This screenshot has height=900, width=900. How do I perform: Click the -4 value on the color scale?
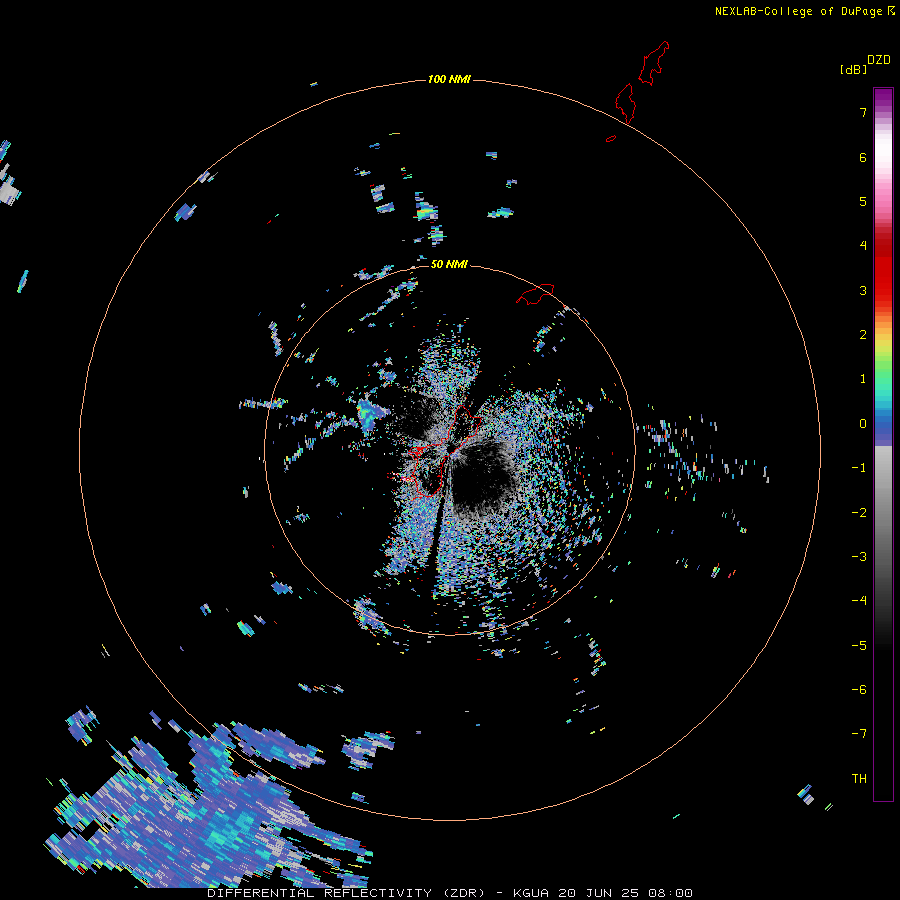859,600
